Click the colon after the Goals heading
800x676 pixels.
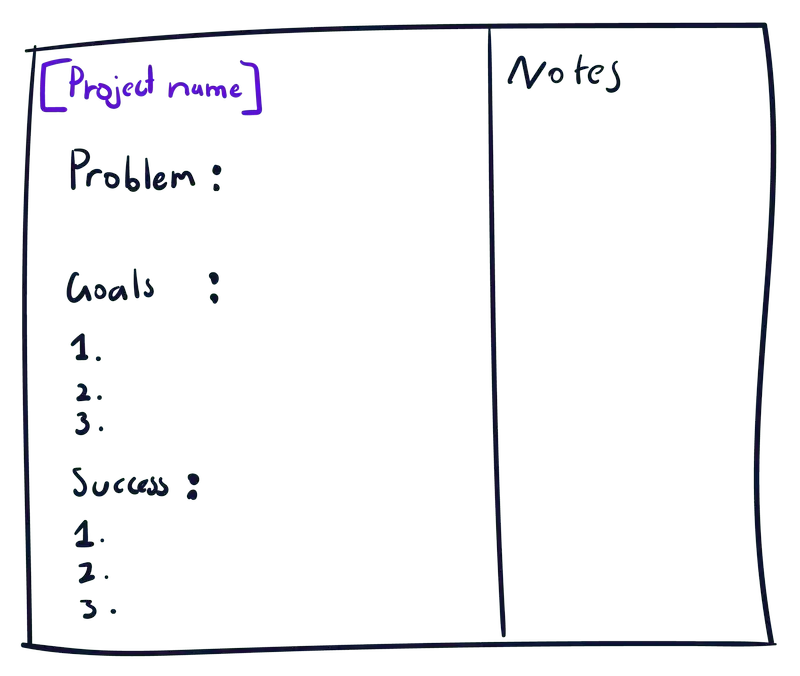point(214,288)
